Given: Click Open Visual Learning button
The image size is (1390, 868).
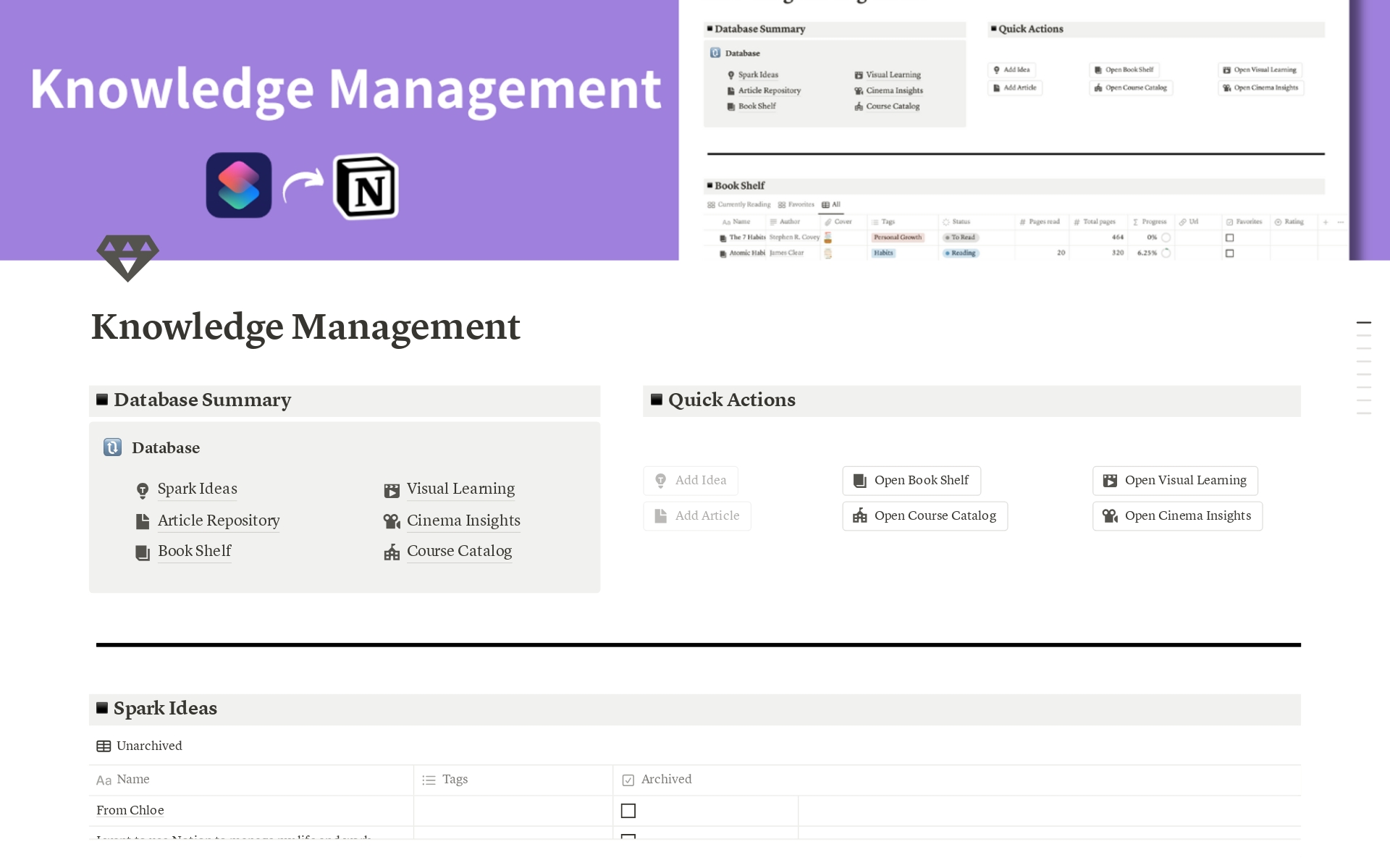Looking at the screenshot, I should 1175,481.
